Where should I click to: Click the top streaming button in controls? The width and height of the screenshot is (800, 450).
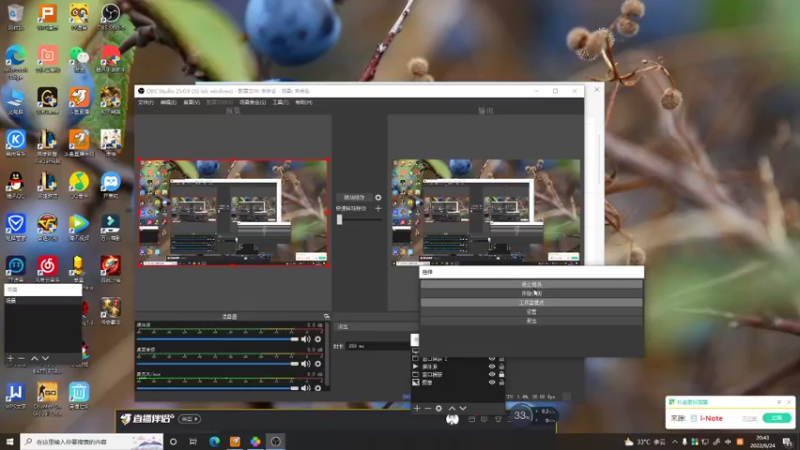(531, 284)
